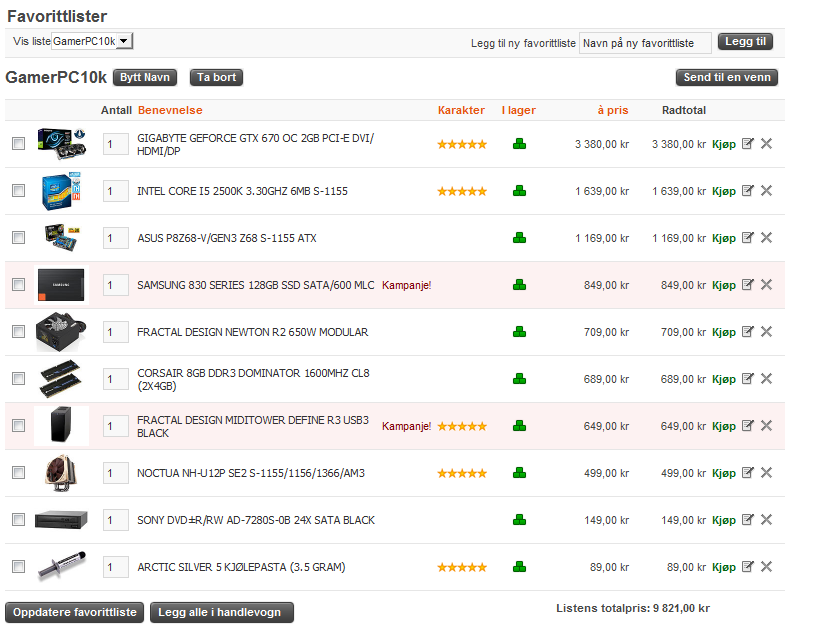Tick the Corsair 8GB DDR3 Dominator checkbox
The width and height of the screenshot is (830, 640).
coord(18,379)
